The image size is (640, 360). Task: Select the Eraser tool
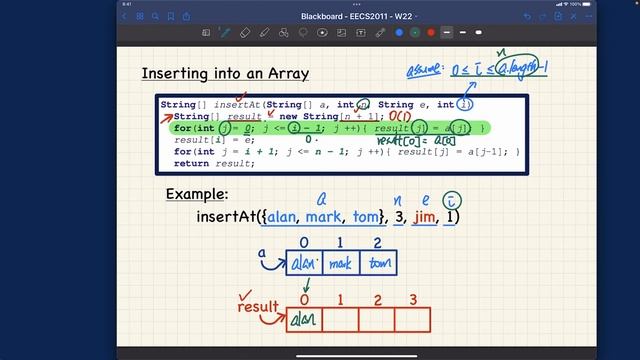pyautogui.click(x=245, y=33)
